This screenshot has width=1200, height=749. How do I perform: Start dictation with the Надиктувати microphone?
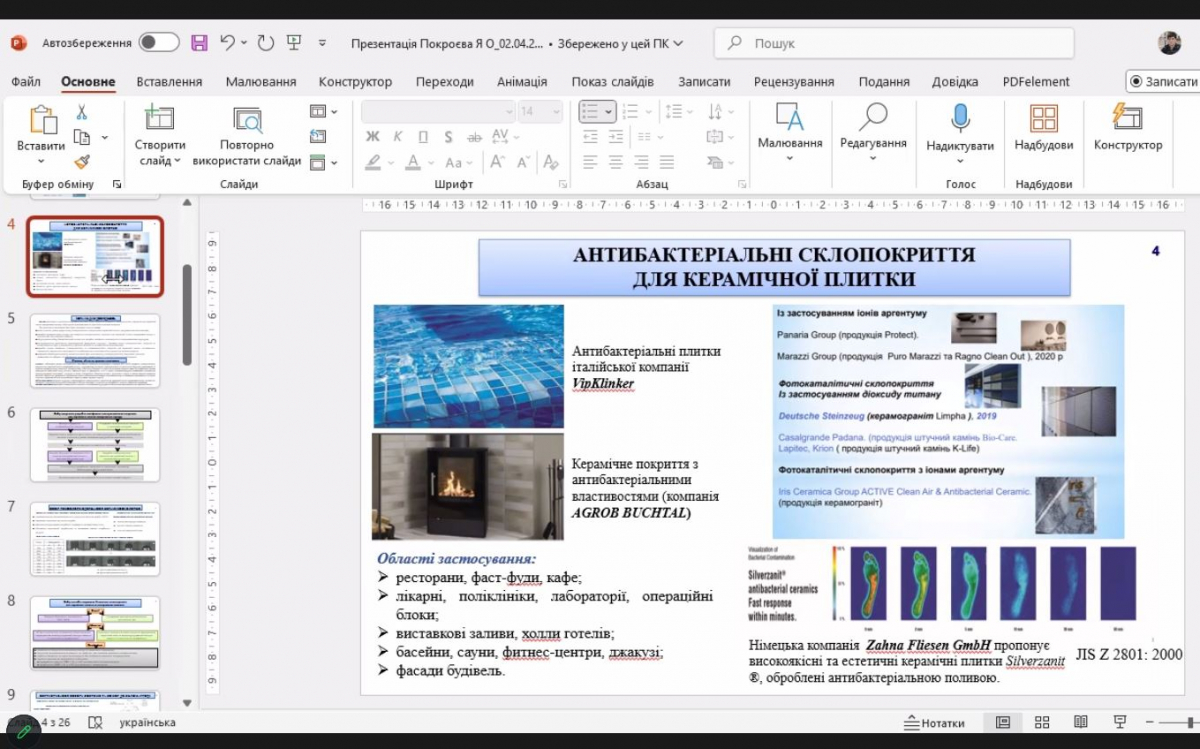pyautogui.click(x=960, y=118)
